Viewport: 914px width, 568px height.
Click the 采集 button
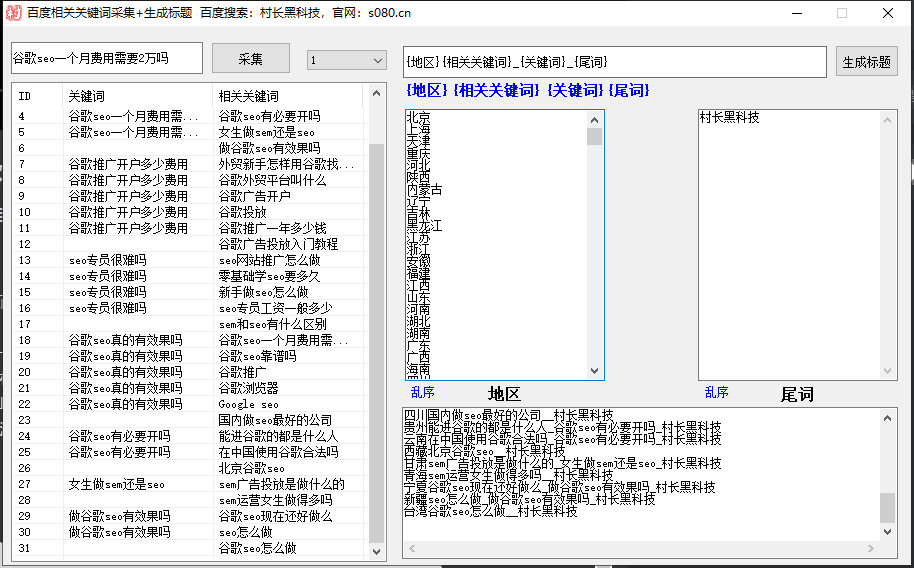click(250, 59)
